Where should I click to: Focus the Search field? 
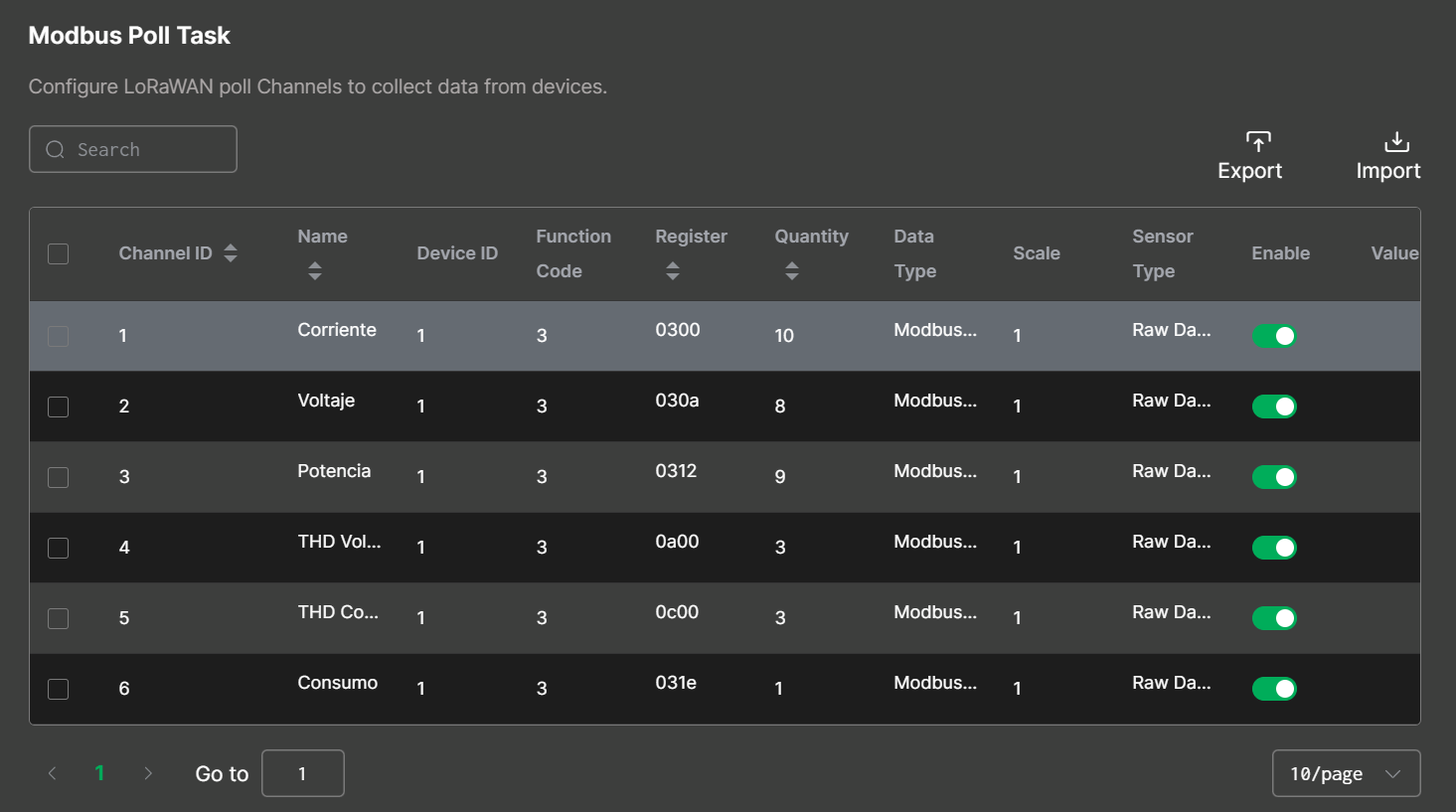(x=149, y=149)
